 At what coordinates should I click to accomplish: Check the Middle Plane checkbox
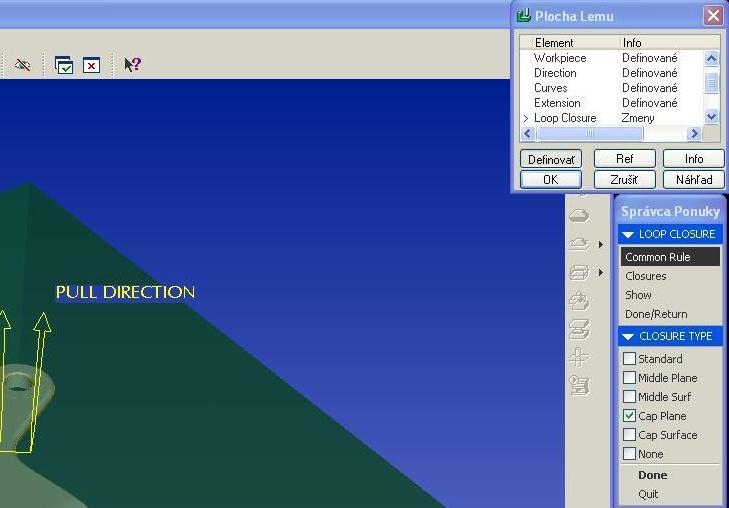point(629,377)
